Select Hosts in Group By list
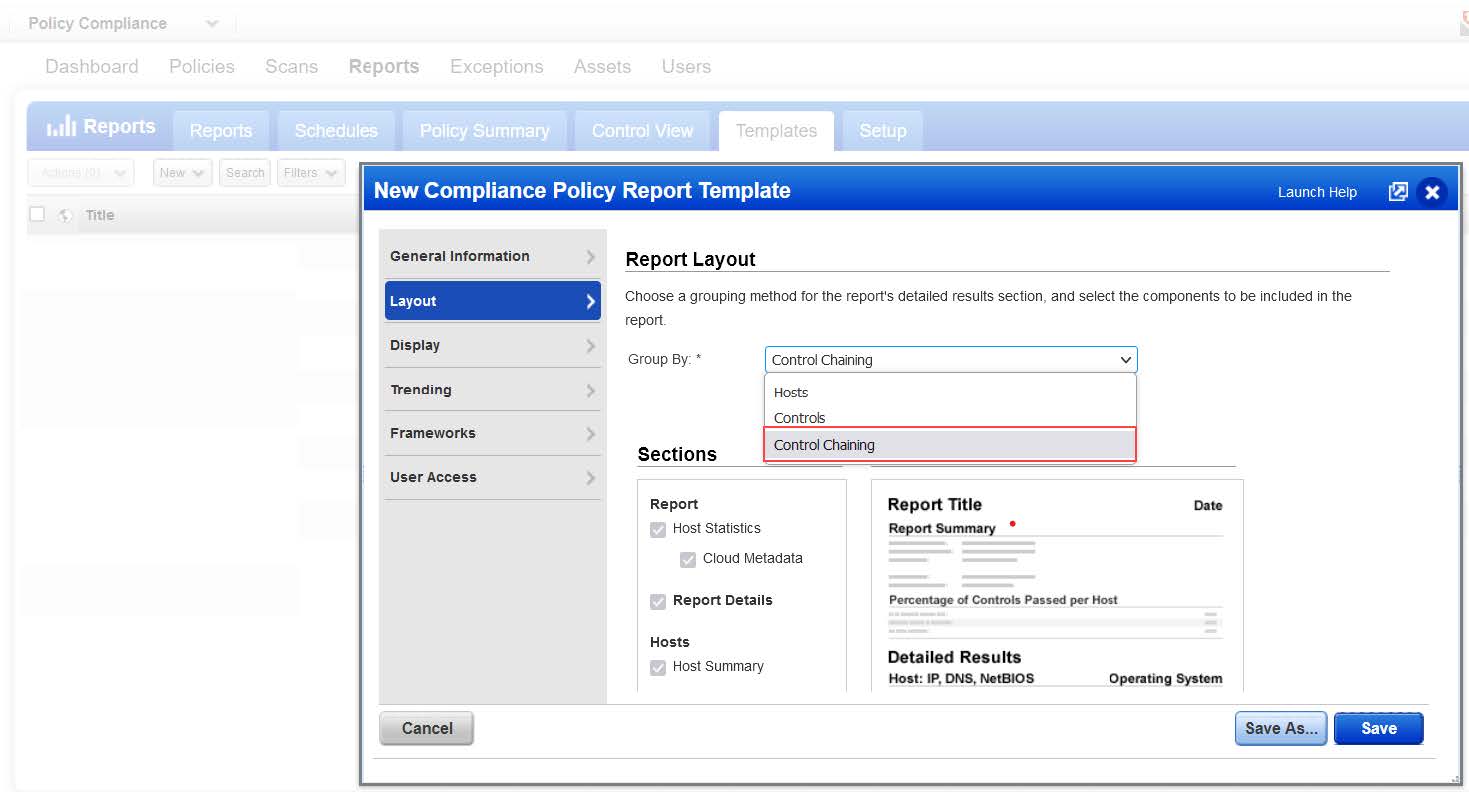 (x=950, y=393)
